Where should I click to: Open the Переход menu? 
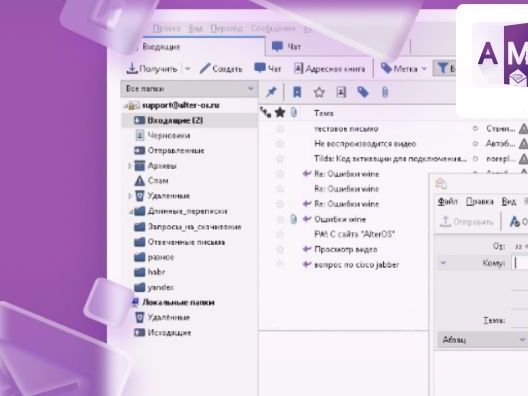(226, 28)
